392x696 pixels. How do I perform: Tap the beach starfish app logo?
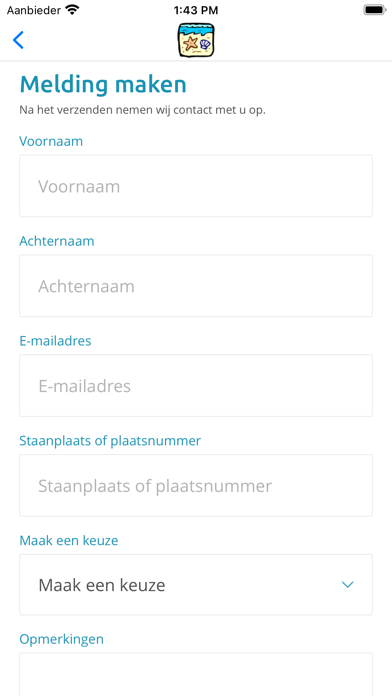pos(196,40)
